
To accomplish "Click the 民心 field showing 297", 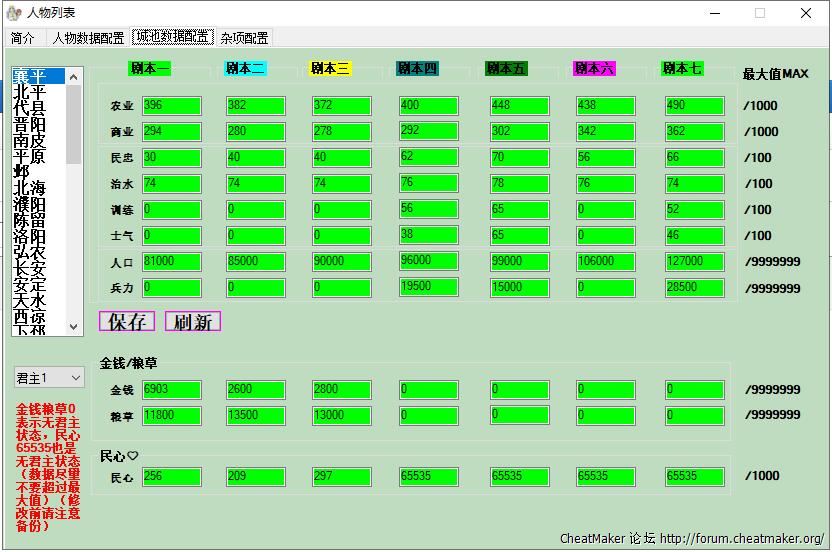I will coord(341,477).
